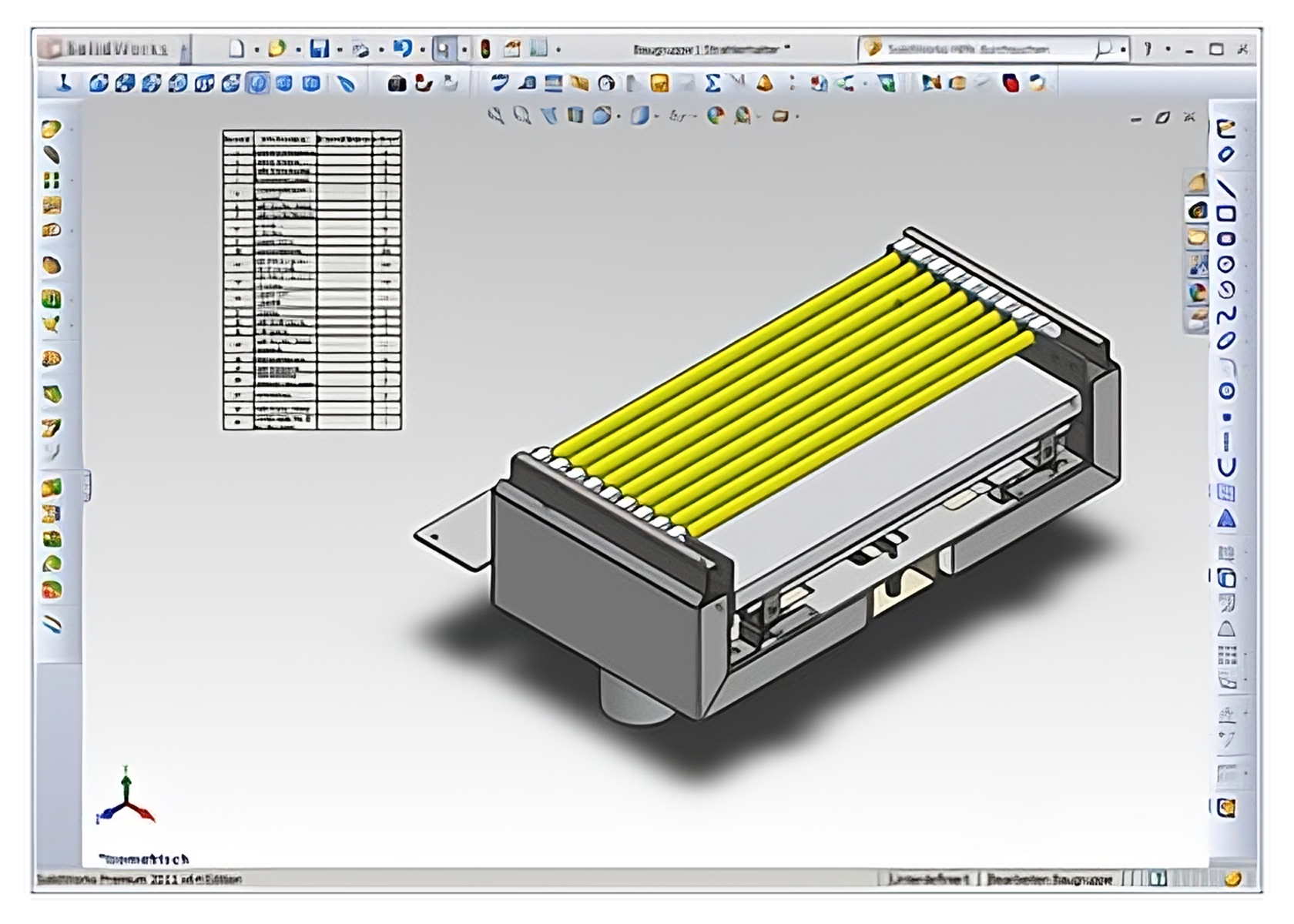
Task: Toggle the highlighted standard view button
Action: pyautogui.click(x=258, y=83)
